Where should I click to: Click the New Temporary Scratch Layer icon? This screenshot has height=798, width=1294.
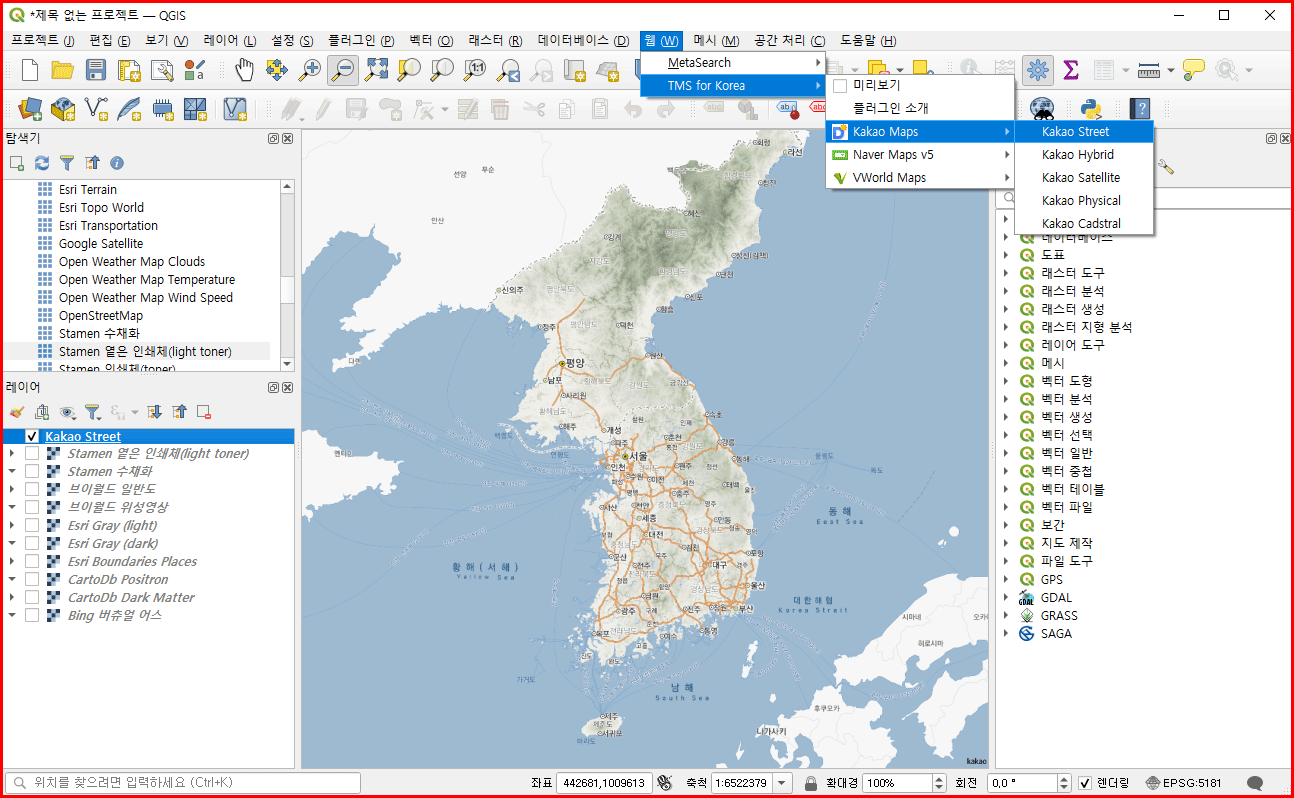click(x=162, y=108)
